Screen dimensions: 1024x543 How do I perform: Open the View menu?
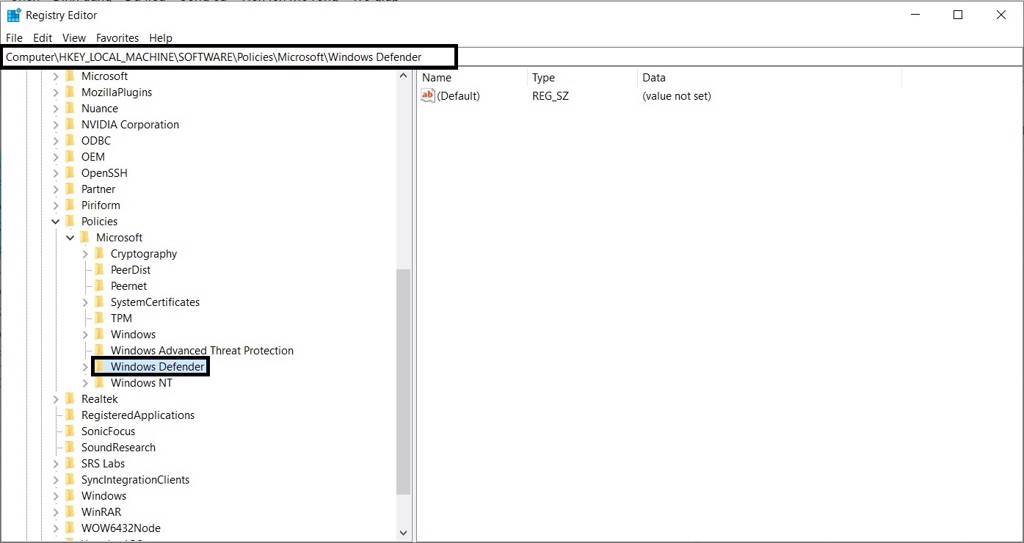(74, 38)
